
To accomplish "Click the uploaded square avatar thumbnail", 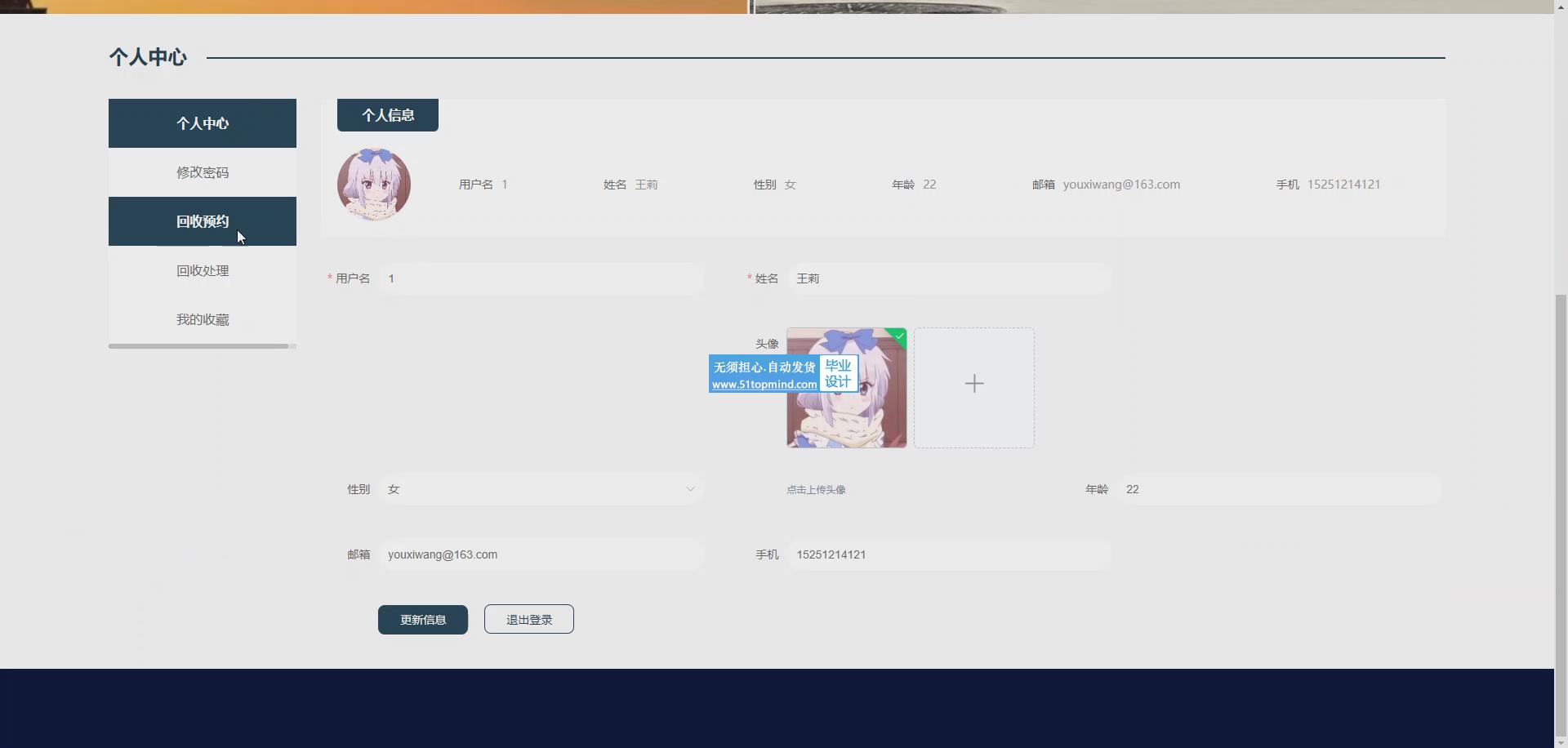I will click(847, 388).
